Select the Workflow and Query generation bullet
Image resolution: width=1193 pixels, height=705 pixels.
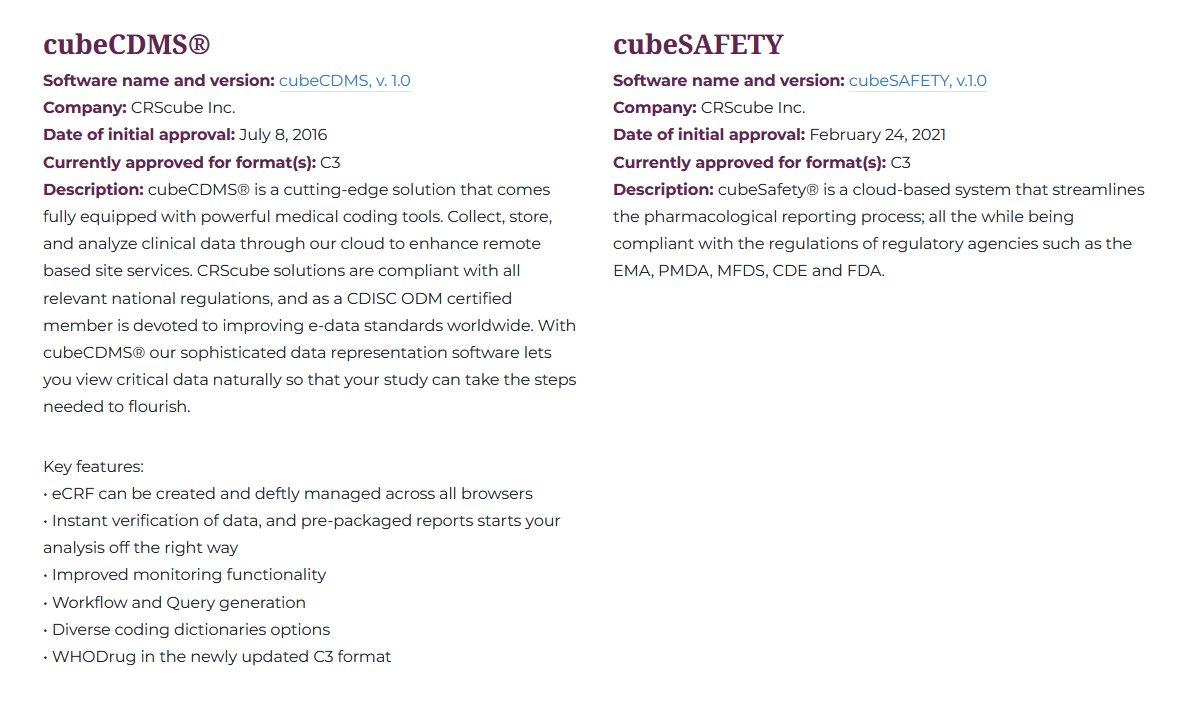click(x=179, y=603)
